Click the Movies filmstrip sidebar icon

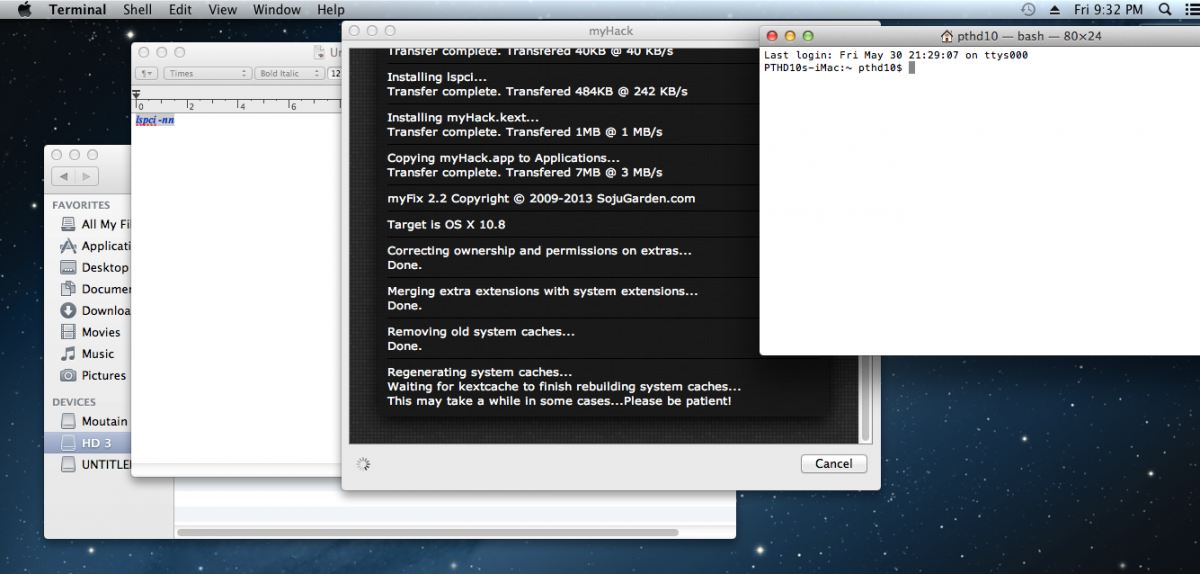coord(68,332)
